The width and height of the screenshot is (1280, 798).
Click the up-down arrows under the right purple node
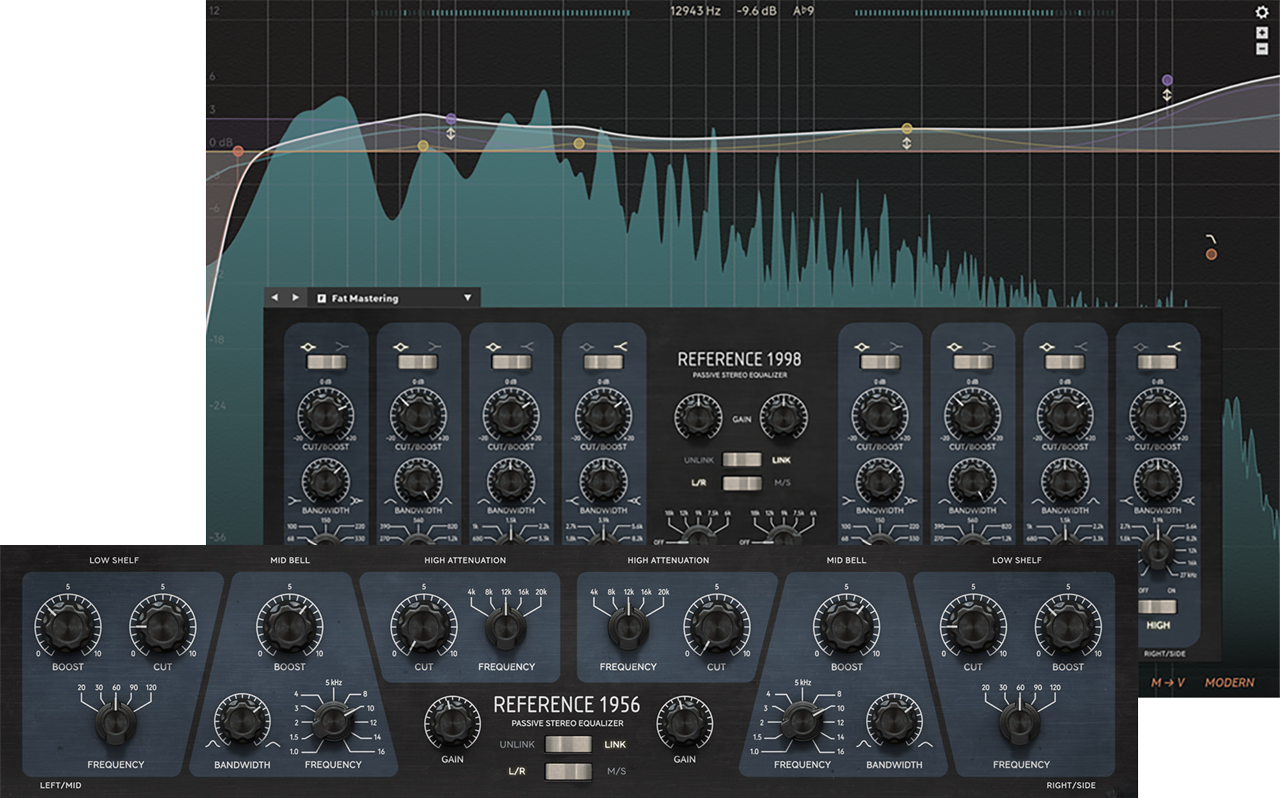click(1167, 94)
